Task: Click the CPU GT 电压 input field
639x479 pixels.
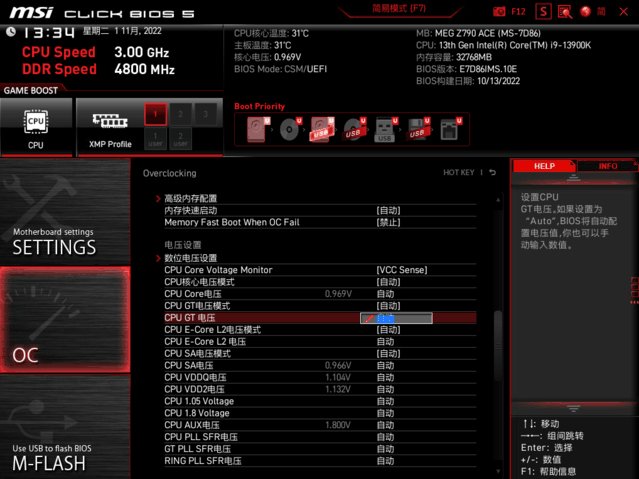Action: (x=396, y=318)
